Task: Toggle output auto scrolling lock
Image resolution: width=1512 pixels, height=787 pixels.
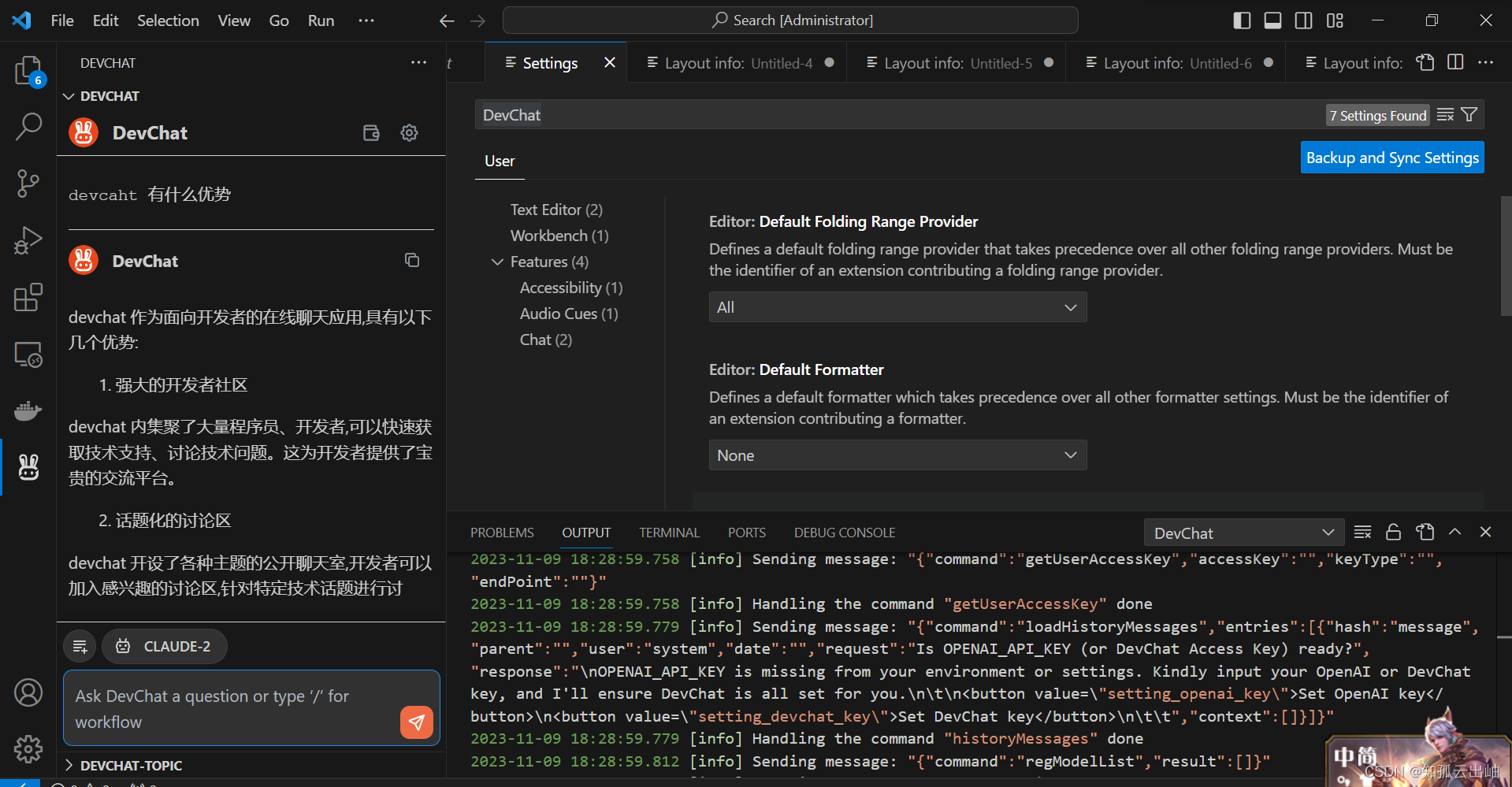Action: [x=1393, y=533]
